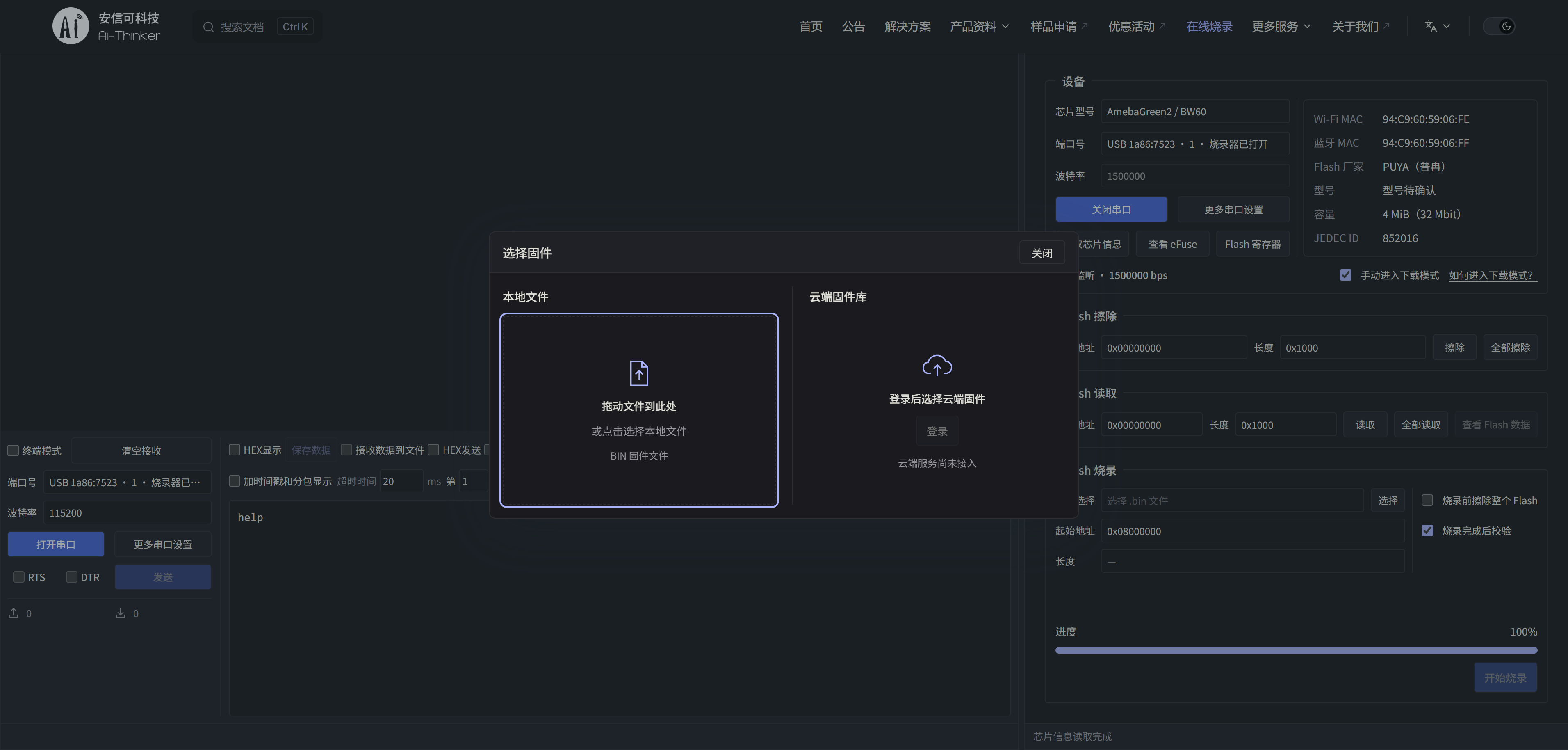Enable 接收数据到文件 checkbox
The height and width of the screenshot is (750, 1568).
coord(346,450)
